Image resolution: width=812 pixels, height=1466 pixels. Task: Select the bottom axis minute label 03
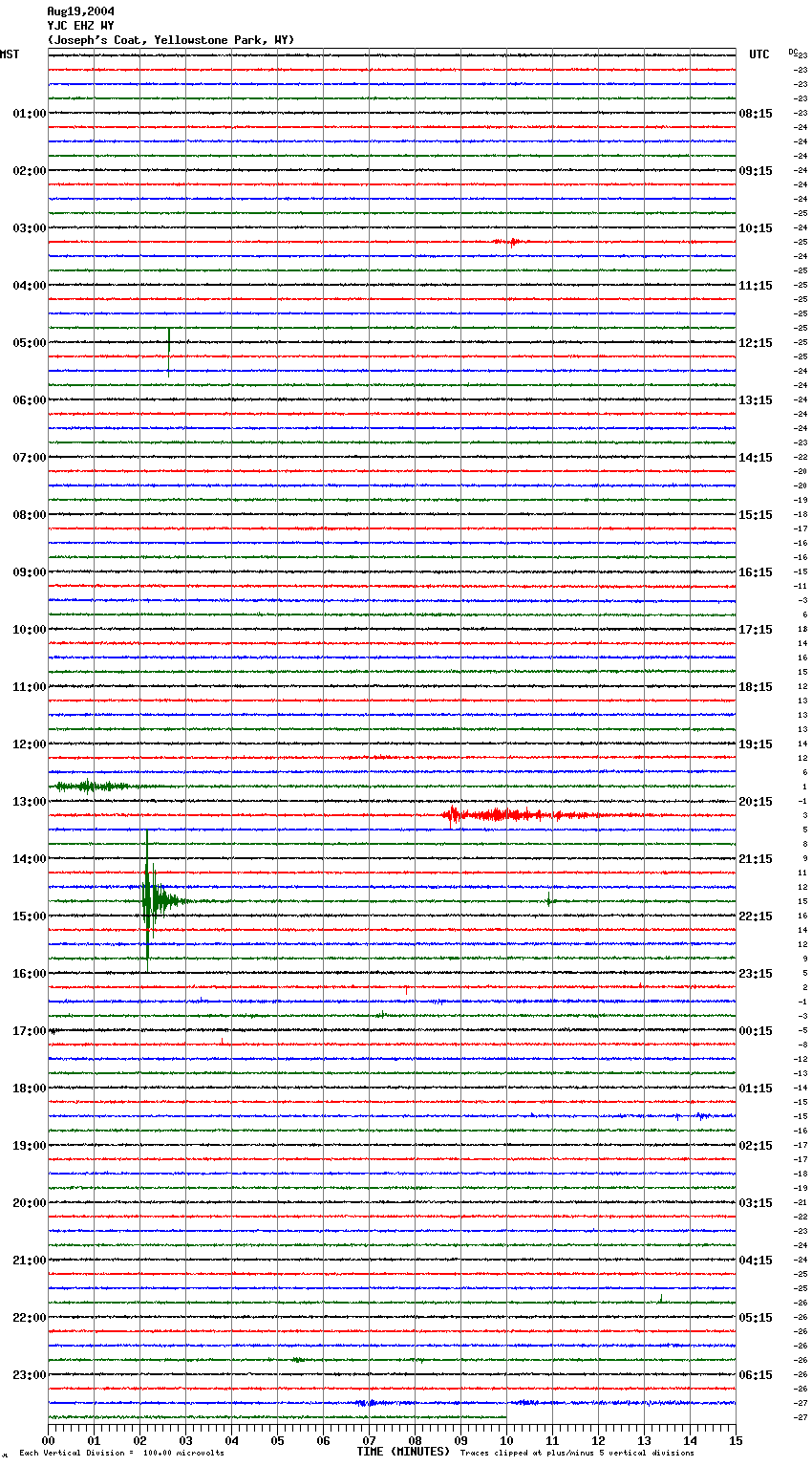pos(185,1439)
